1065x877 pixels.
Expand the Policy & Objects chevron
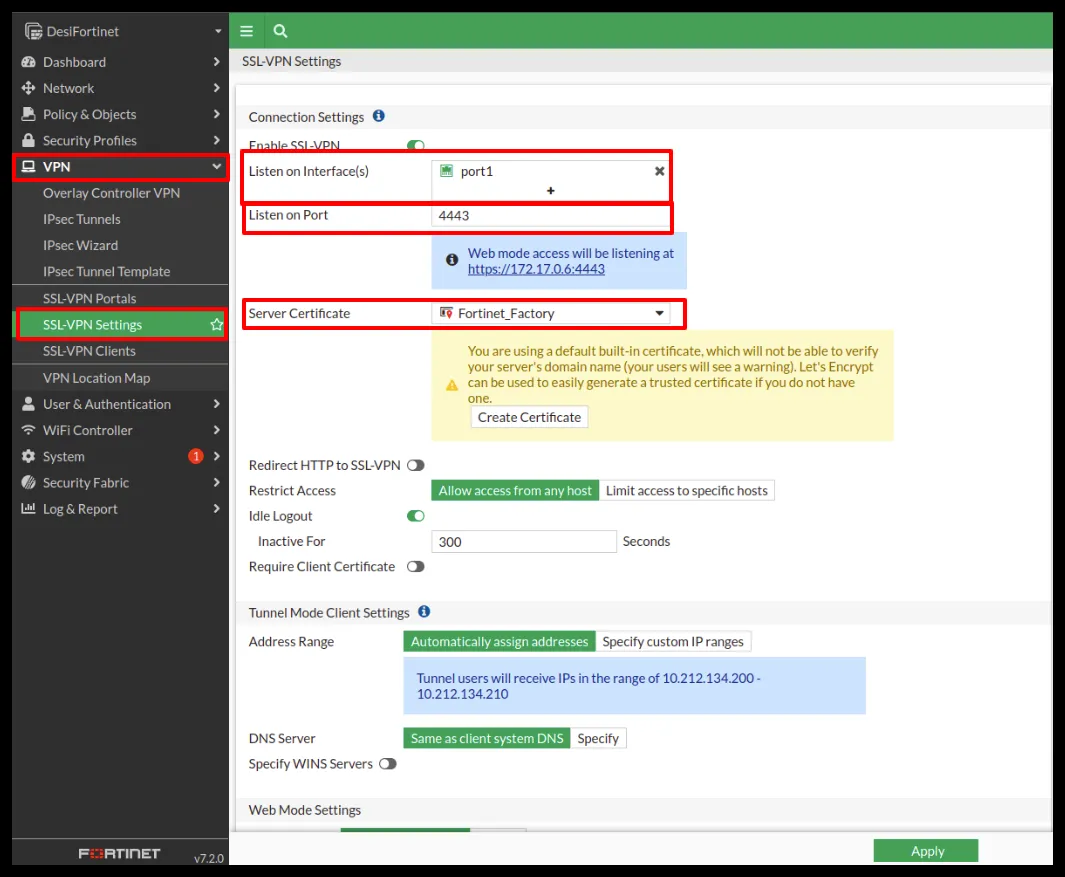click(216, 114)
